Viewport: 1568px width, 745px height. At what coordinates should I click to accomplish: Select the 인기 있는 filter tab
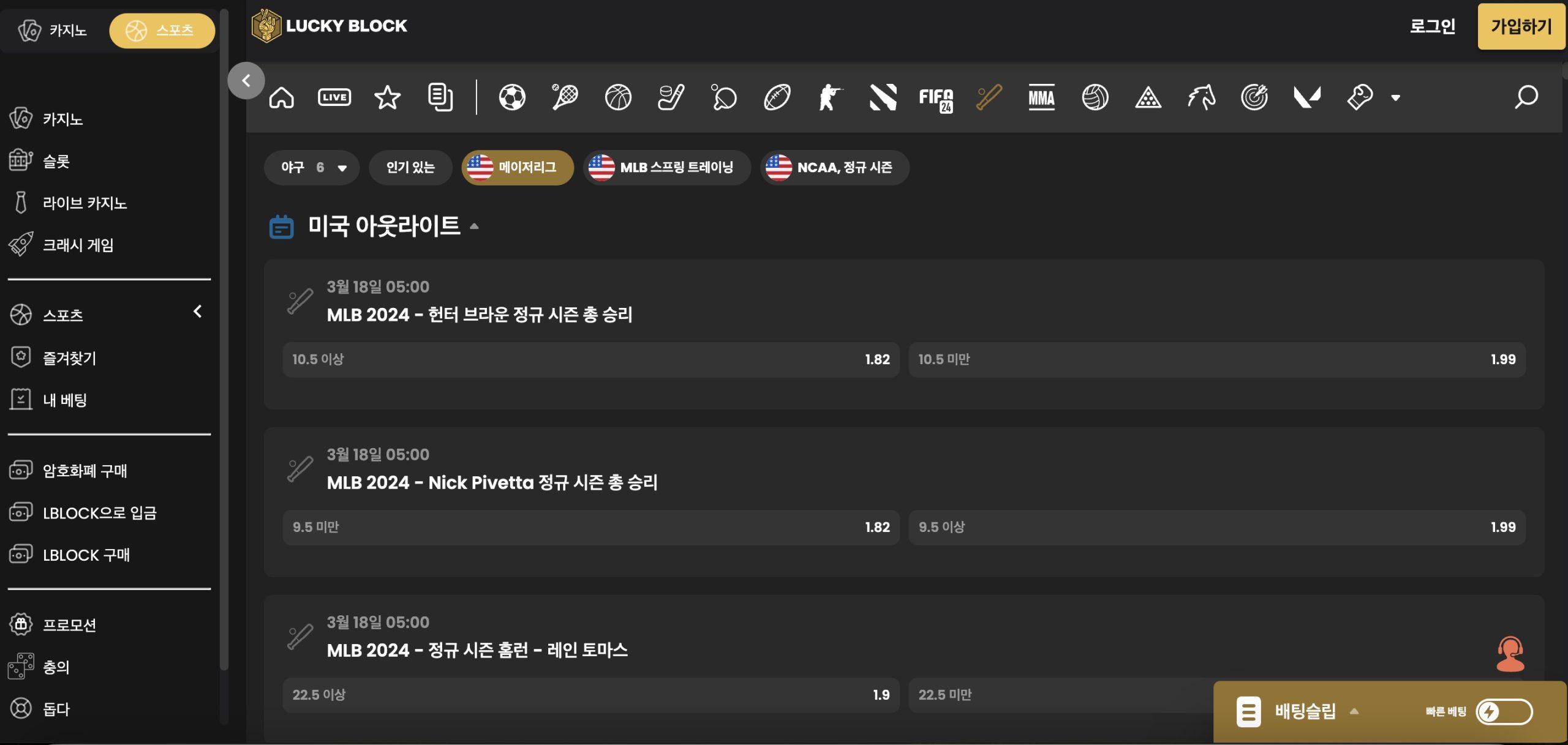410,167
